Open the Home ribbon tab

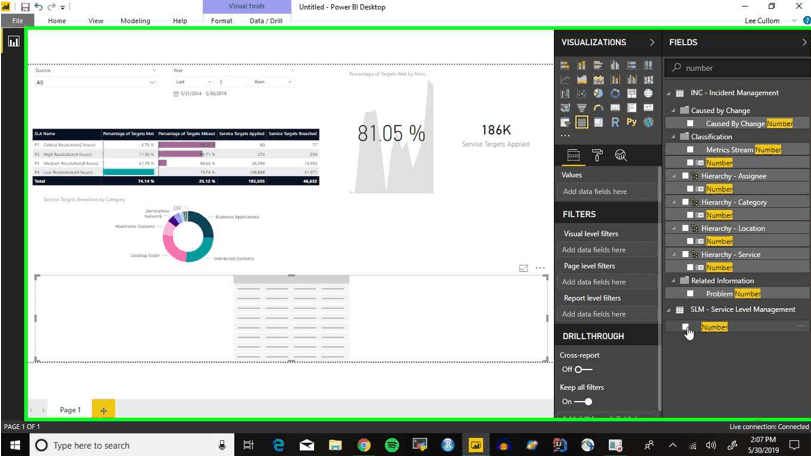point(56,21)
